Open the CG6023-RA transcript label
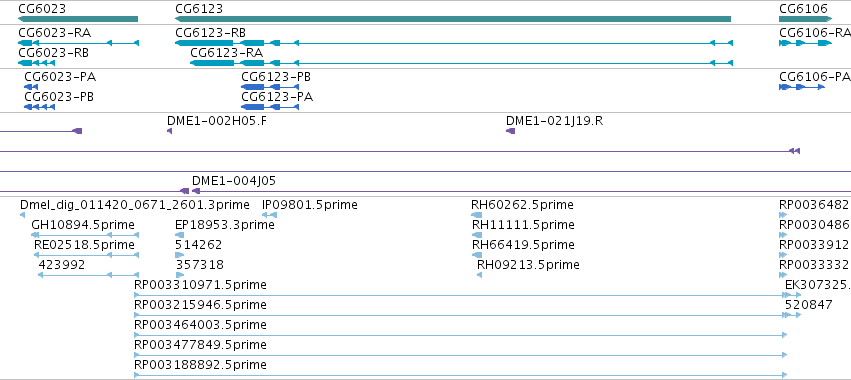Viewport: 851px width, 380px height. (x=54, y=33)
